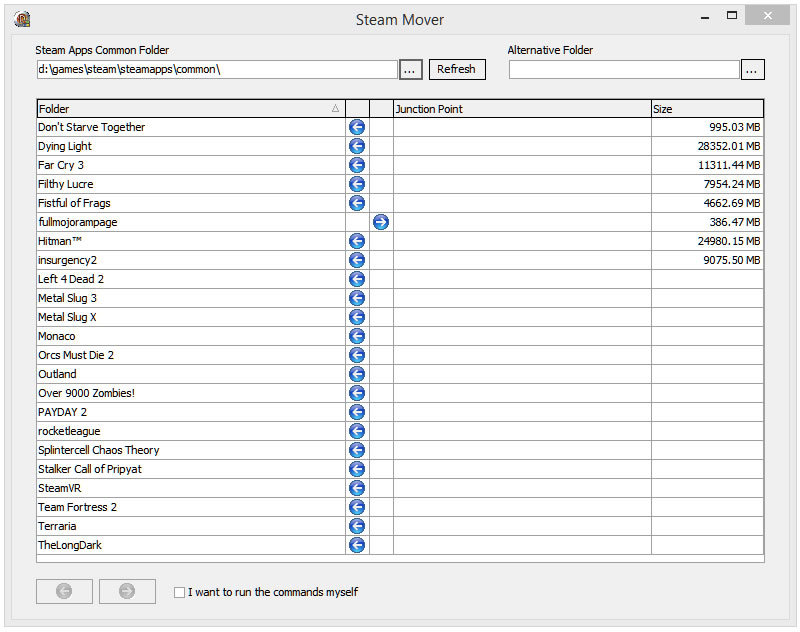Enable 'I want to run the commands myself'

[x=180, y=592]
